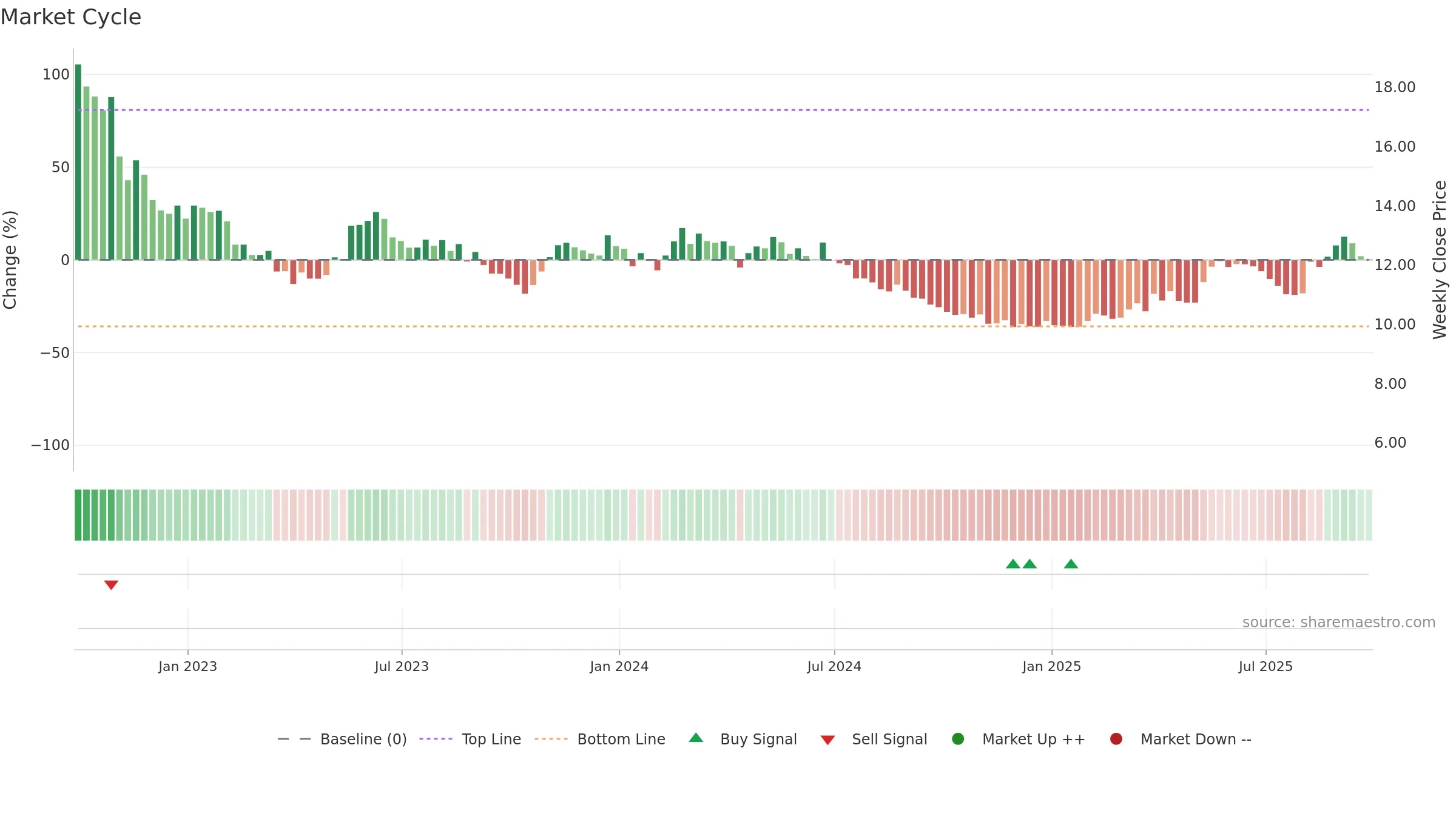The image size is (1456, 819).
Task: Click the Buy Signal legend label
Action: (758, 740)
